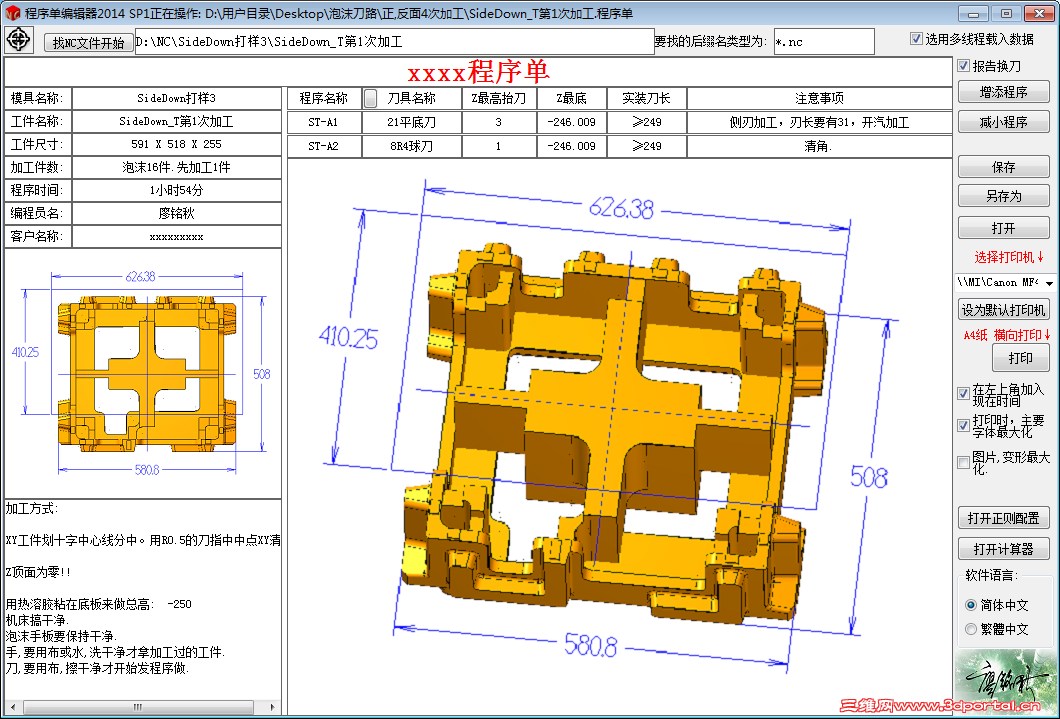The image size is (1060, 719).
Task: Select the 简体中文 language option
Action: tap(971, 605)
